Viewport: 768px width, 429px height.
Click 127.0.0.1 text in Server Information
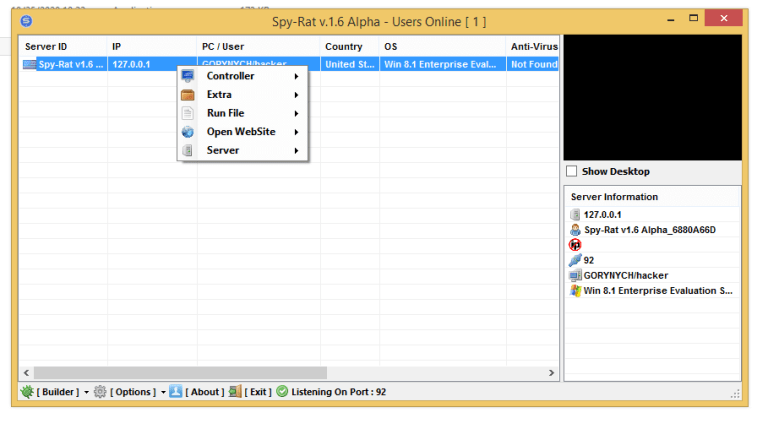click(x=602, y=214)
